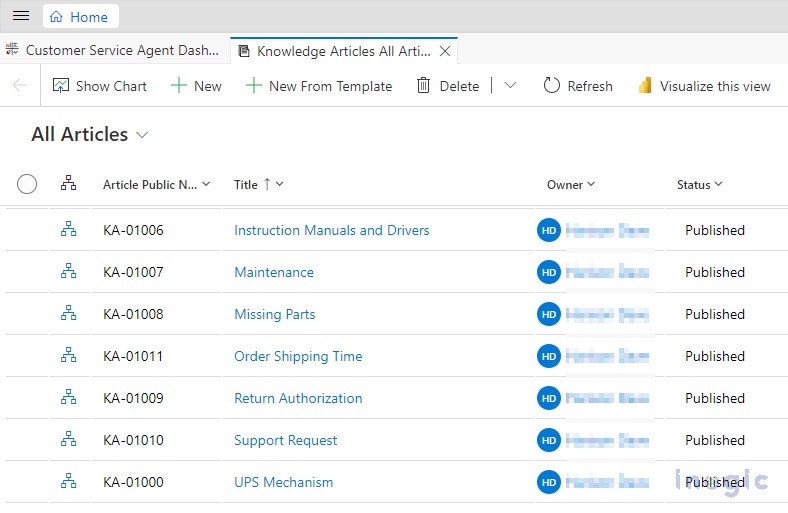This screenshot has height=513, width=788.
Task: Open the Order Shipping Time article
Action: 298,356
